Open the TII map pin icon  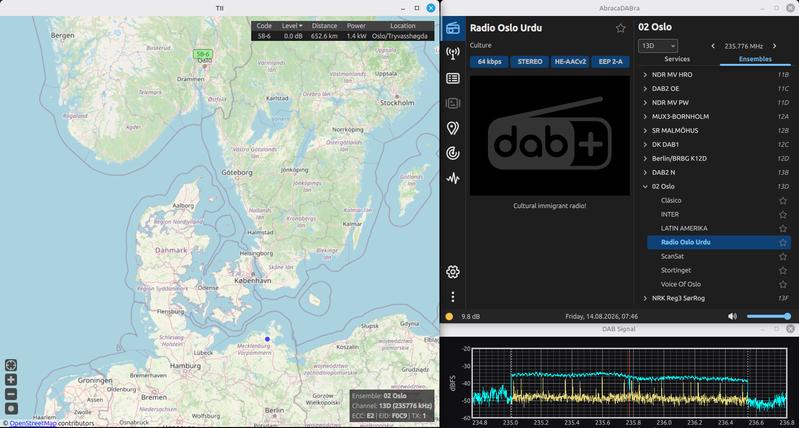coord(452,128)
